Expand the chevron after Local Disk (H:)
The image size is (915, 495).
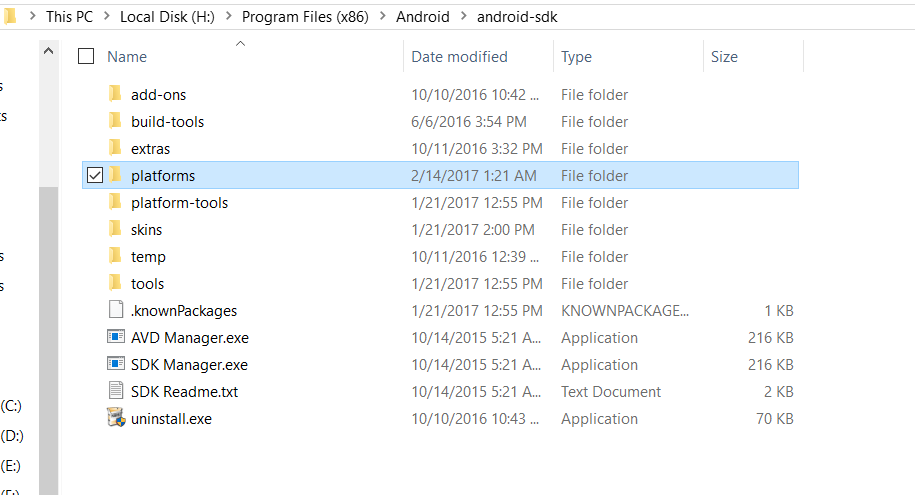point(228,17)
